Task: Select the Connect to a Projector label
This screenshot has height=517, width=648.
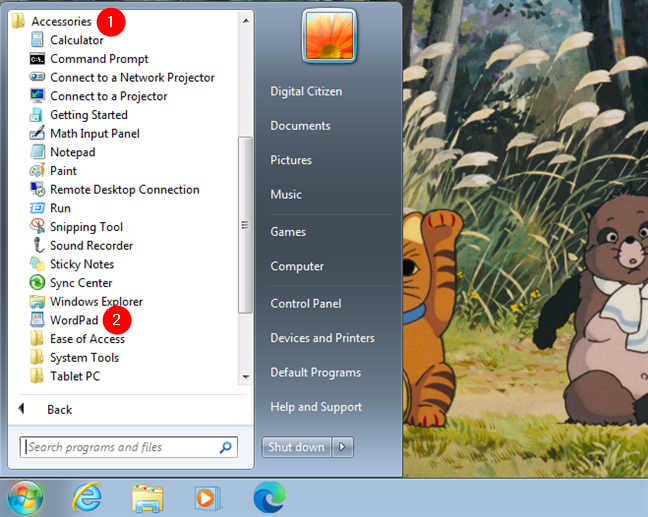Action: [x=109, y=96]
